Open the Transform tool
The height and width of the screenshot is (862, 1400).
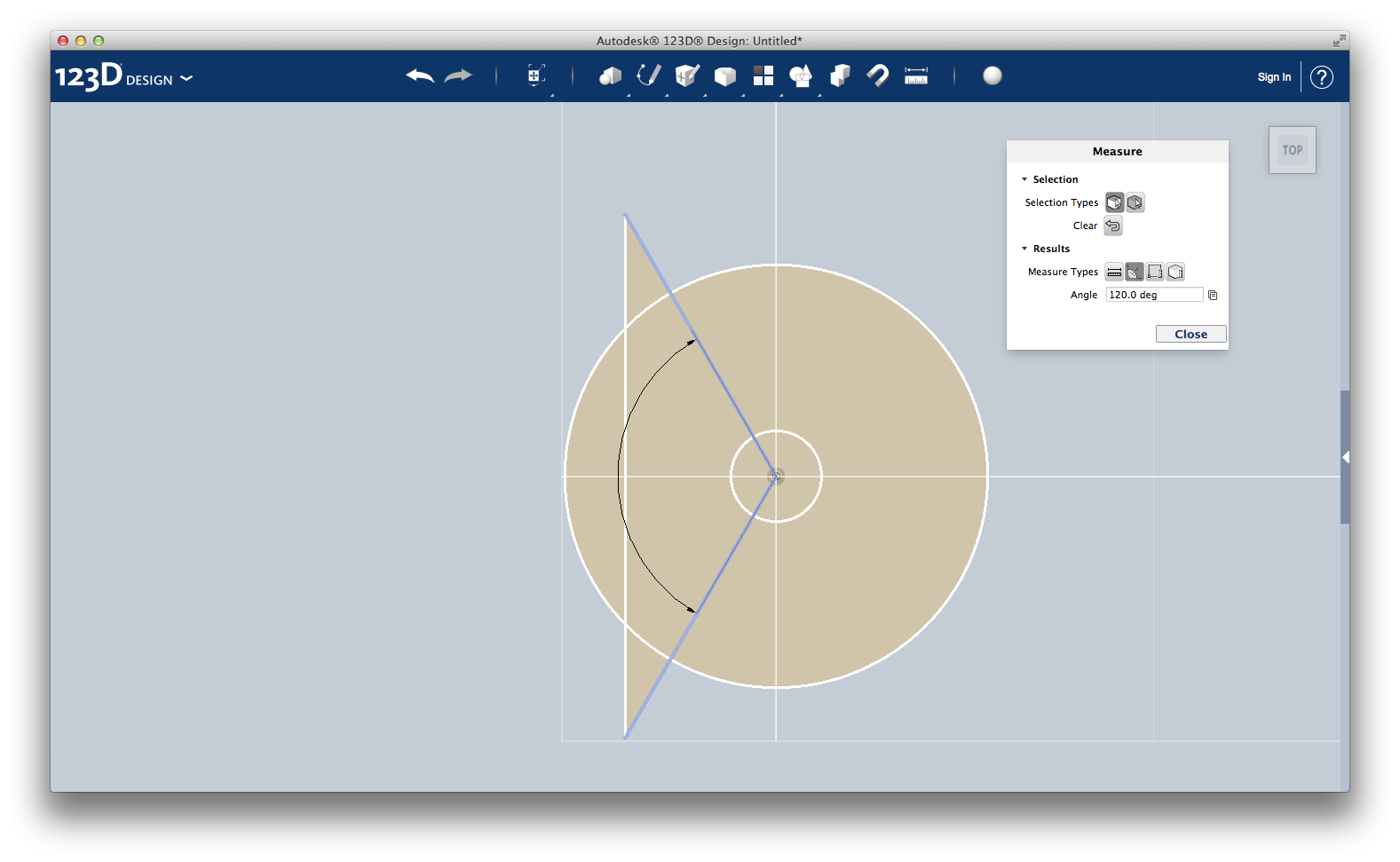(535, 76)
